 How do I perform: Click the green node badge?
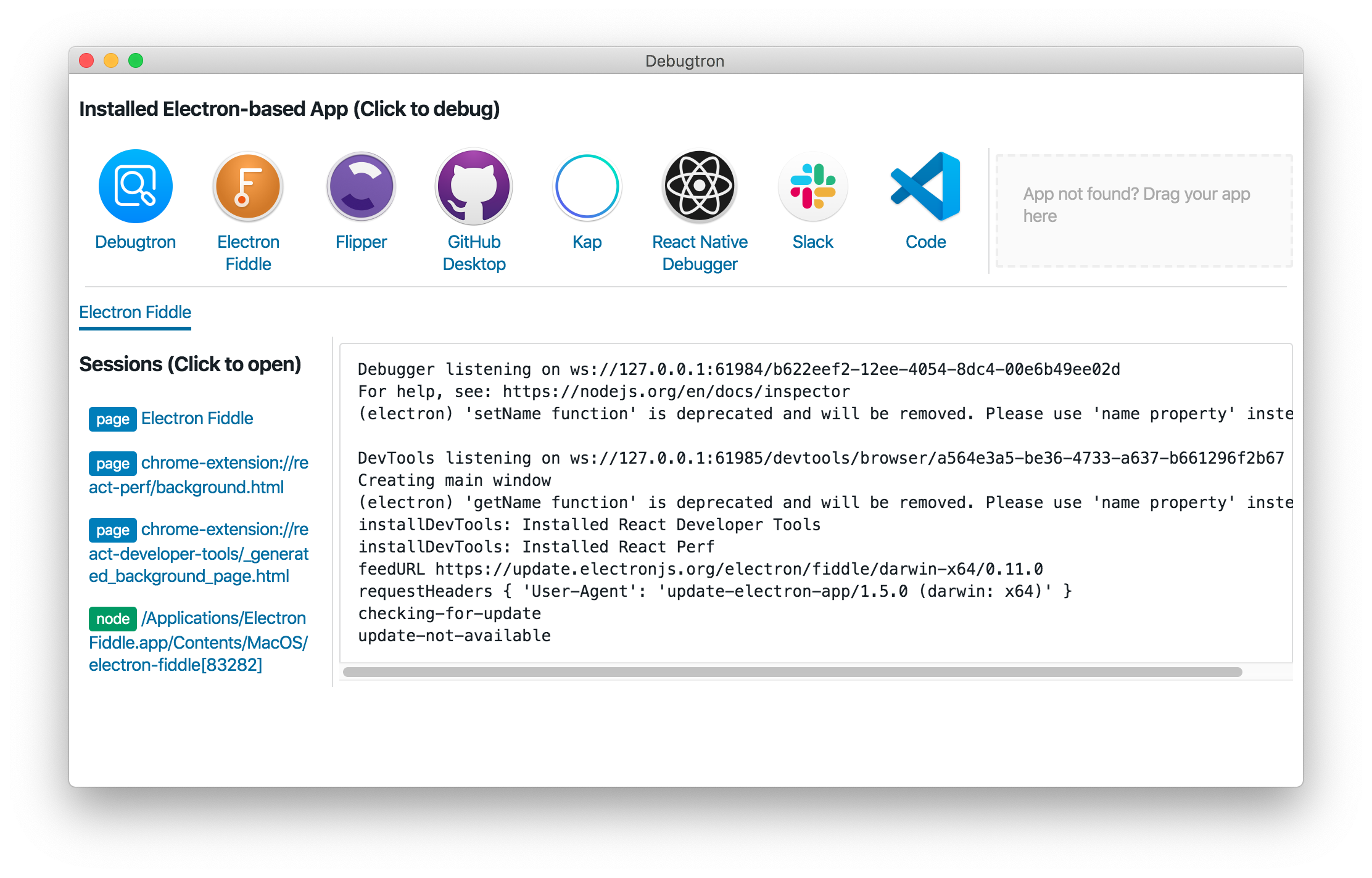pos(112,619)
